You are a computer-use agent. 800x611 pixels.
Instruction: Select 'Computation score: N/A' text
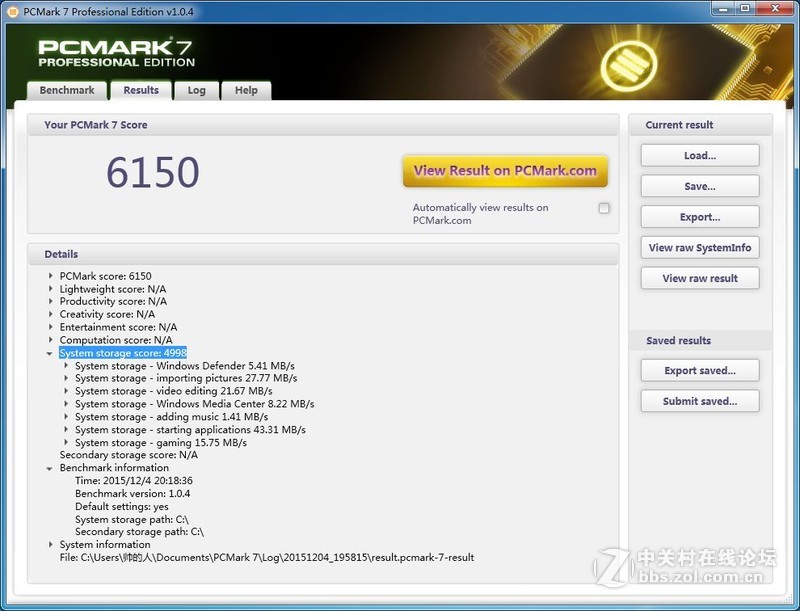pos(116,340)
